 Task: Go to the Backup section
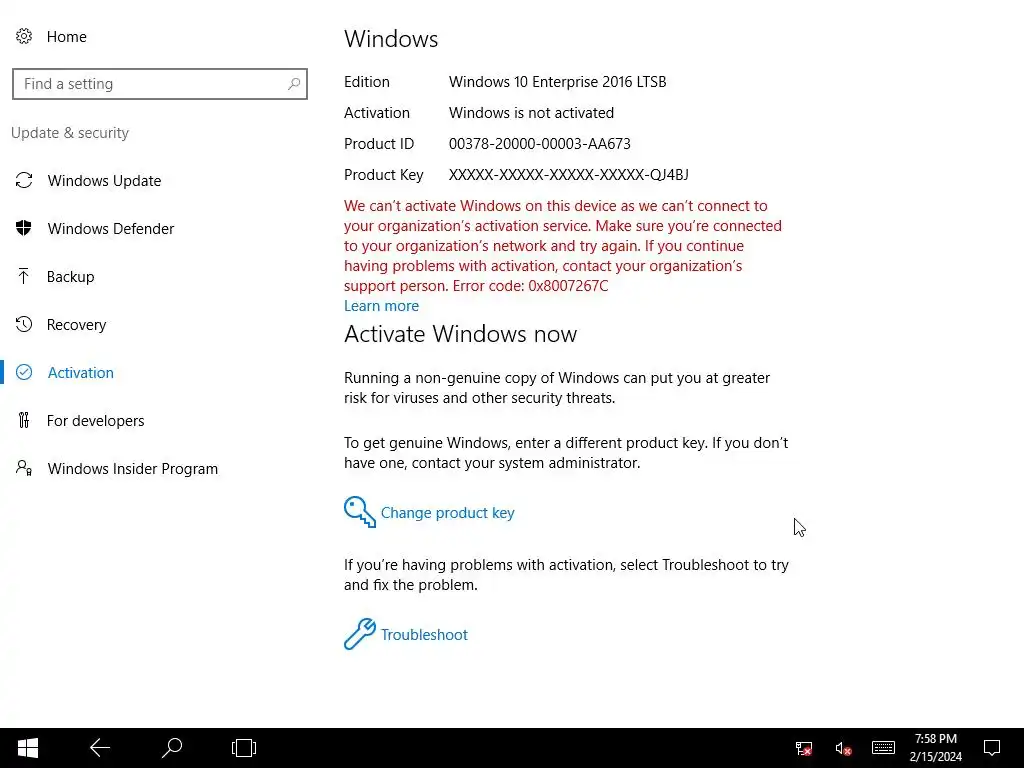pos(71,276)
